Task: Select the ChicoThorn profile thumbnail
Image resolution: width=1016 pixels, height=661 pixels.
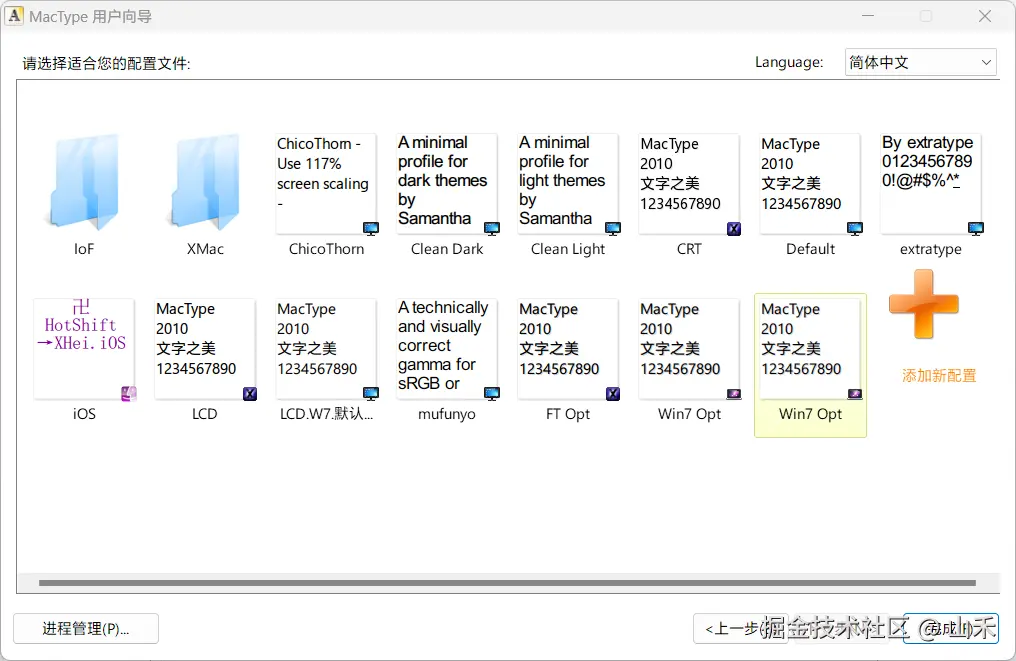Action: click(326, 183)
